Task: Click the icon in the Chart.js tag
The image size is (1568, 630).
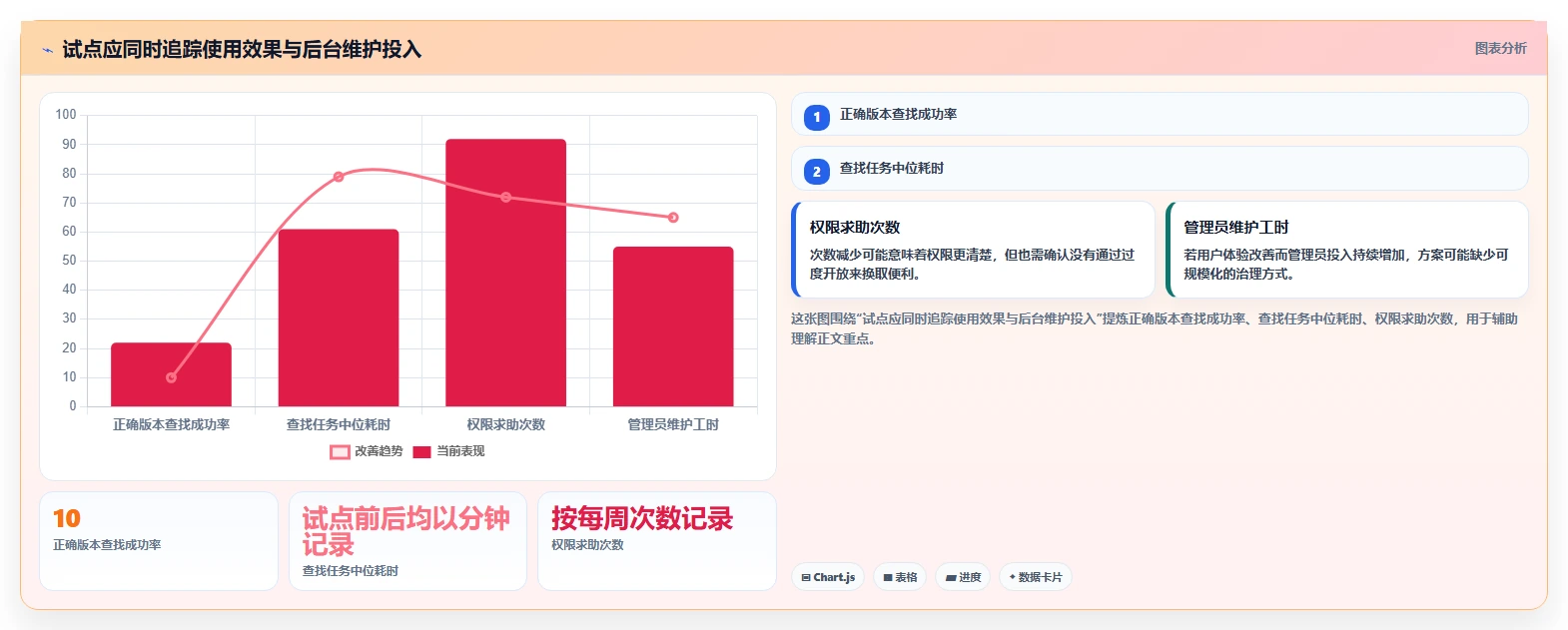Action: [806, 578]
